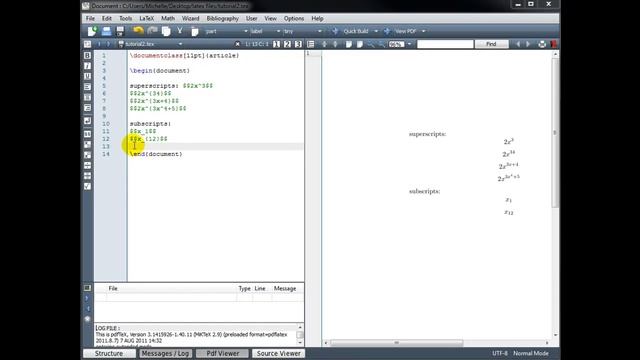The height and width of the screenshot is (360, 640).
Task: Open the 'label' references dropdown
Action: tap(265, 31)
